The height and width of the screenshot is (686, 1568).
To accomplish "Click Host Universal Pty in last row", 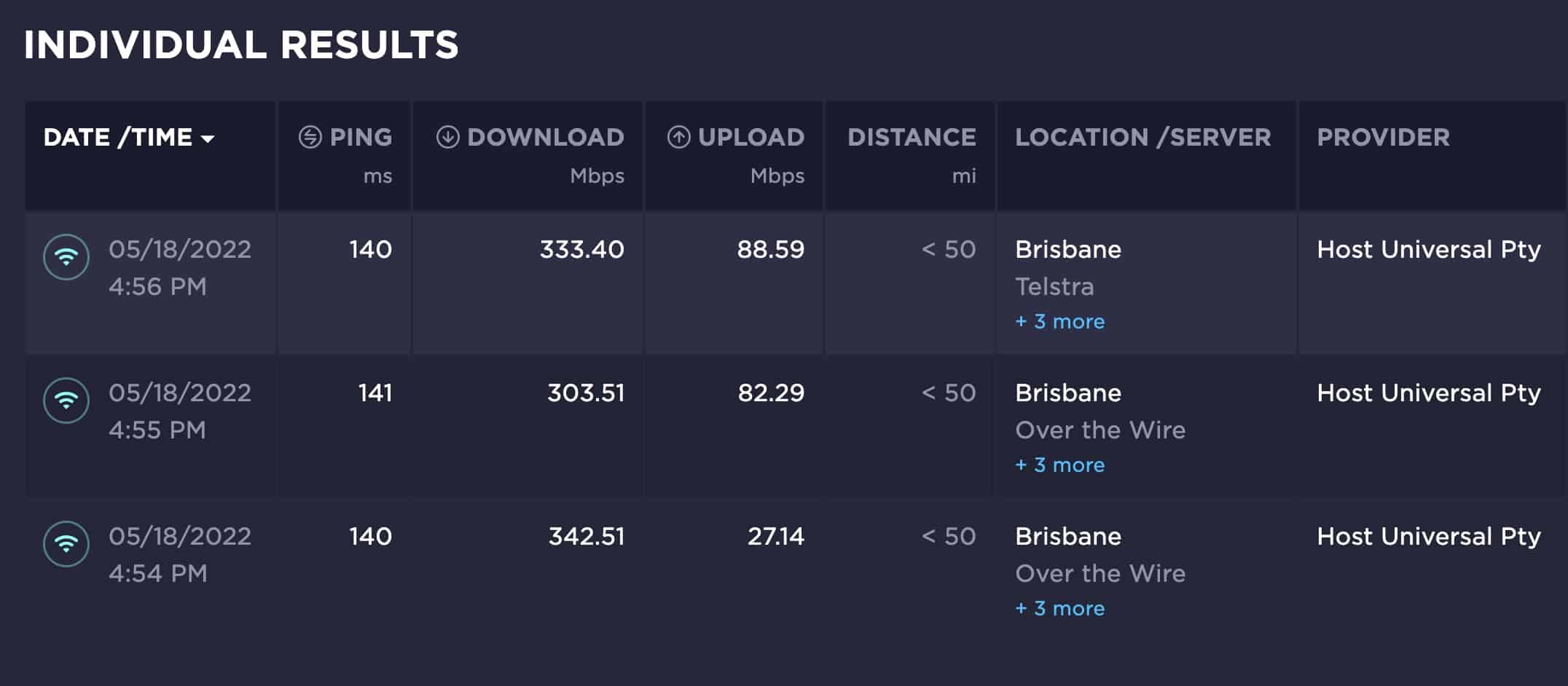I will pos(1428,537).
